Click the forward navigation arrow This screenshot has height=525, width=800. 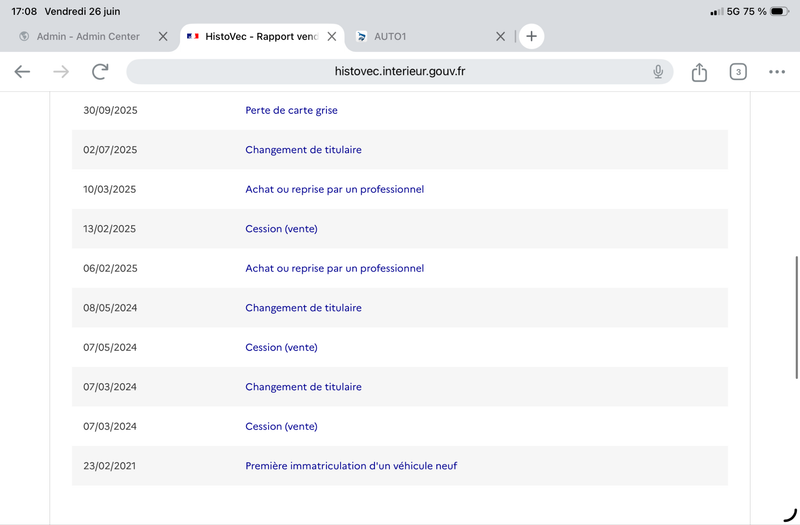pyautogui.click(x=61, y=71)
